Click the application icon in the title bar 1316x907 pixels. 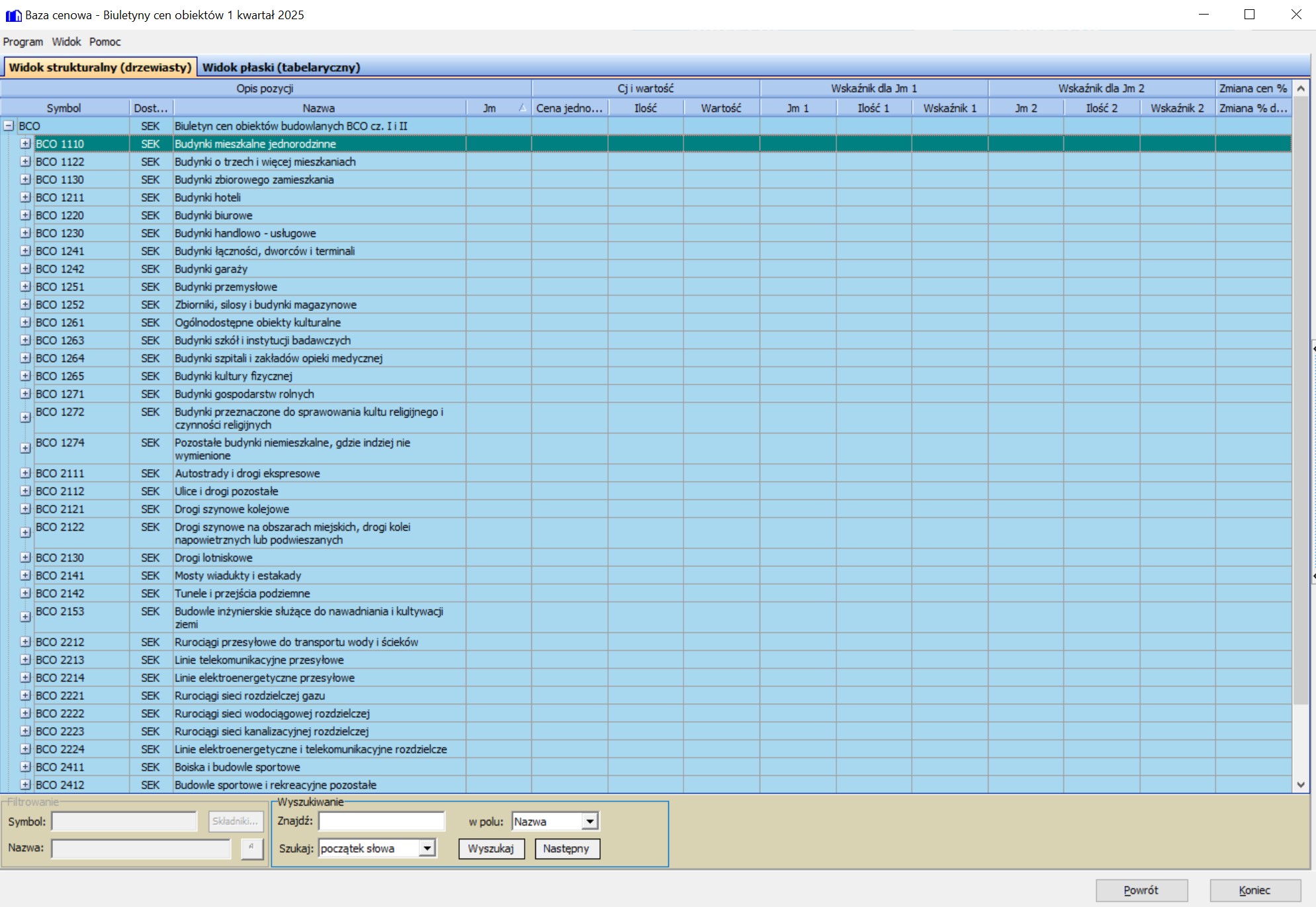tap(13, 15)
